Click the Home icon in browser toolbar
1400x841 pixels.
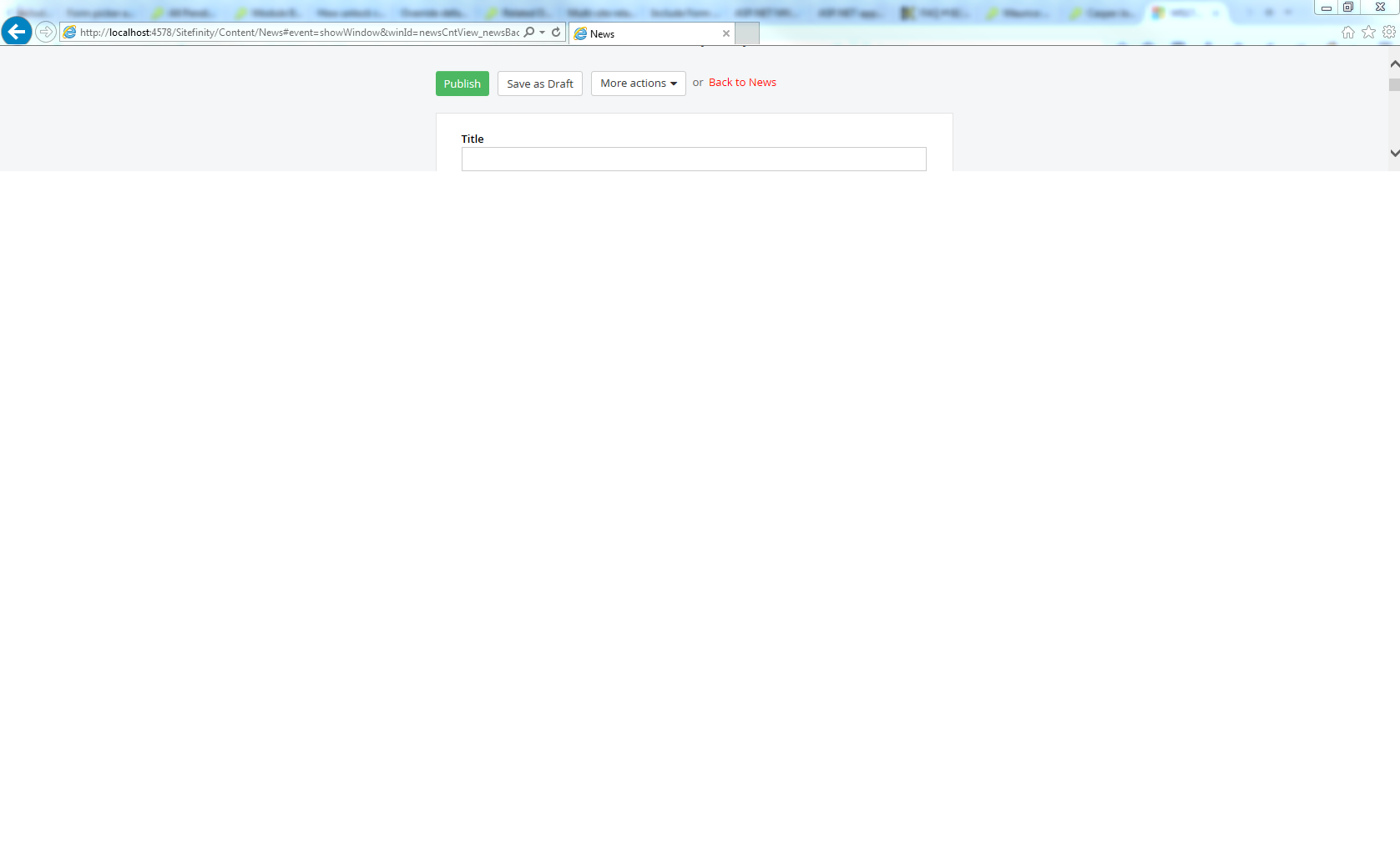[1348, 32]
